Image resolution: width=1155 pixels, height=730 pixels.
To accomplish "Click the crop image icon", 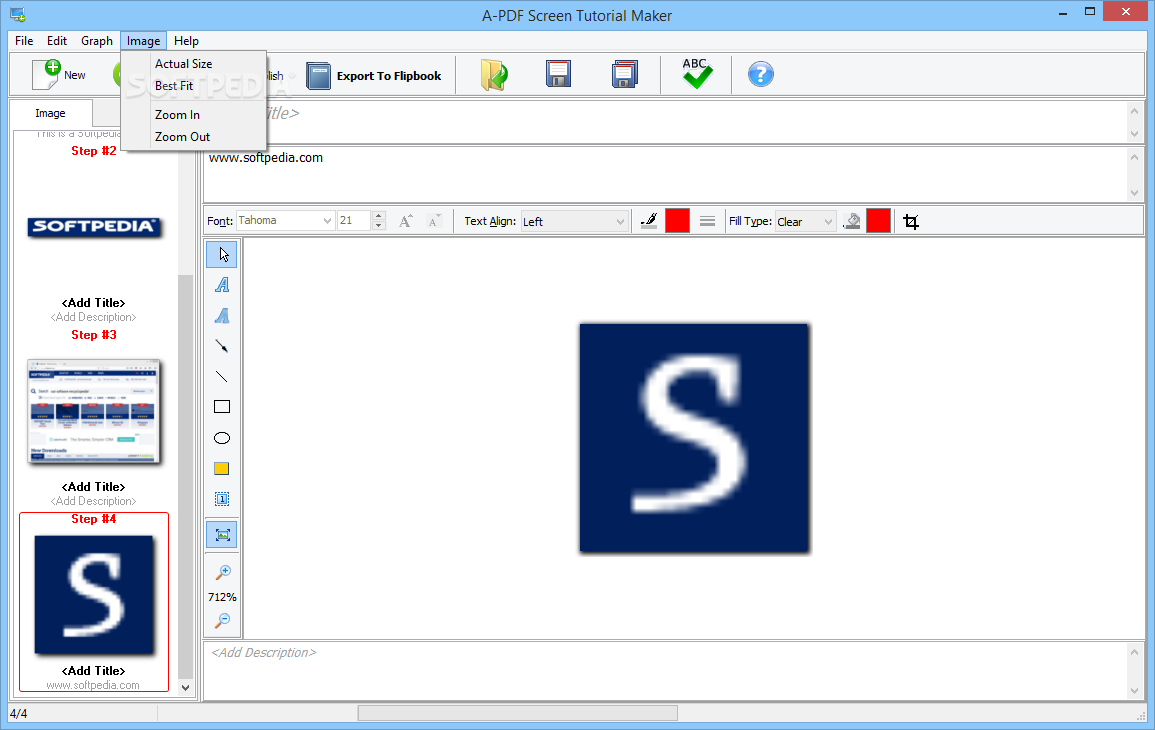I will [x=911, y=222].
